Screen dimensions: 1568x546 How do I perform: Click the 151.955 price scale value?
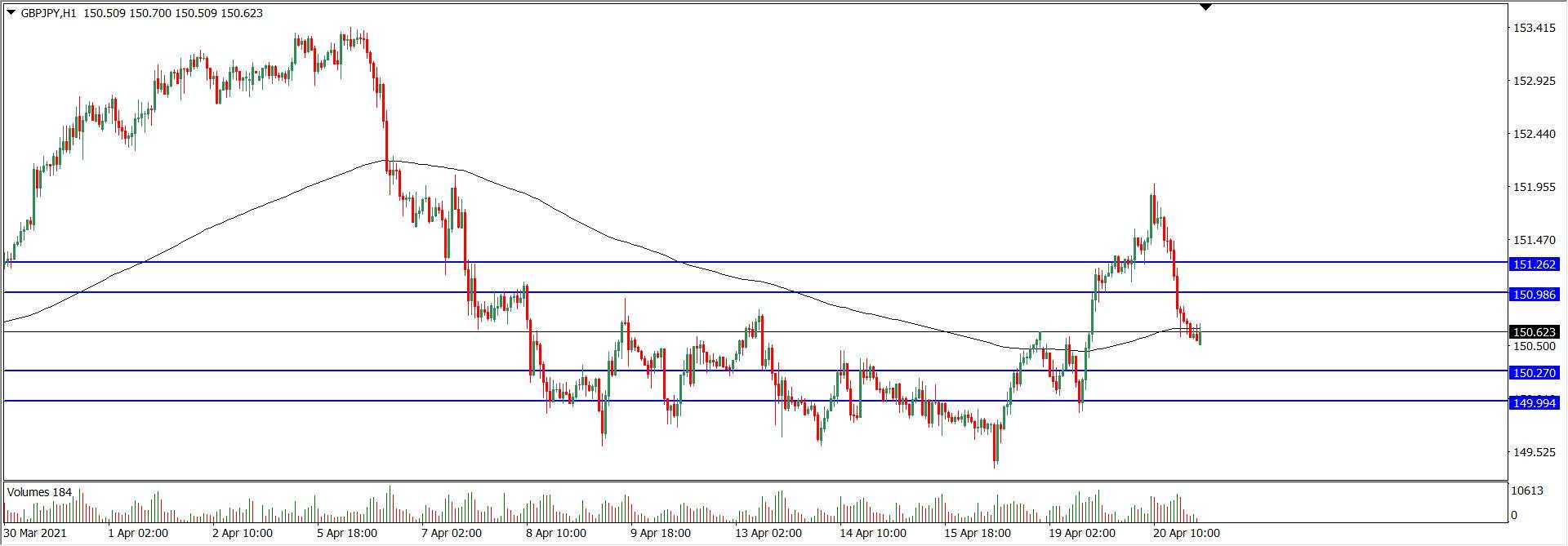pos(1535,188)
